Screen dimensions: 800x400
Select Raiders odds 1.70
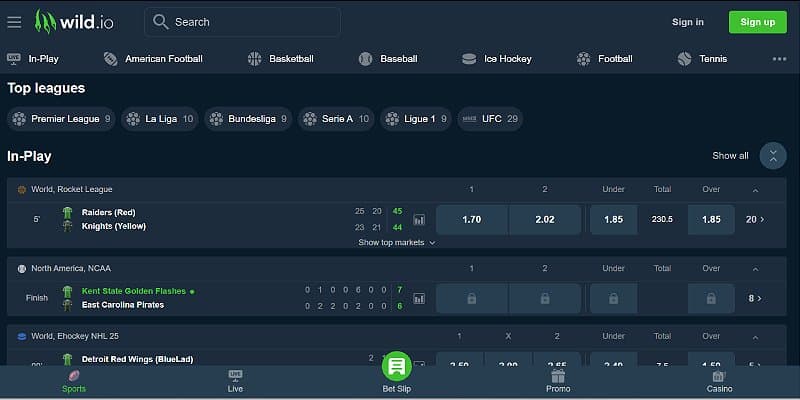point(472,219)
